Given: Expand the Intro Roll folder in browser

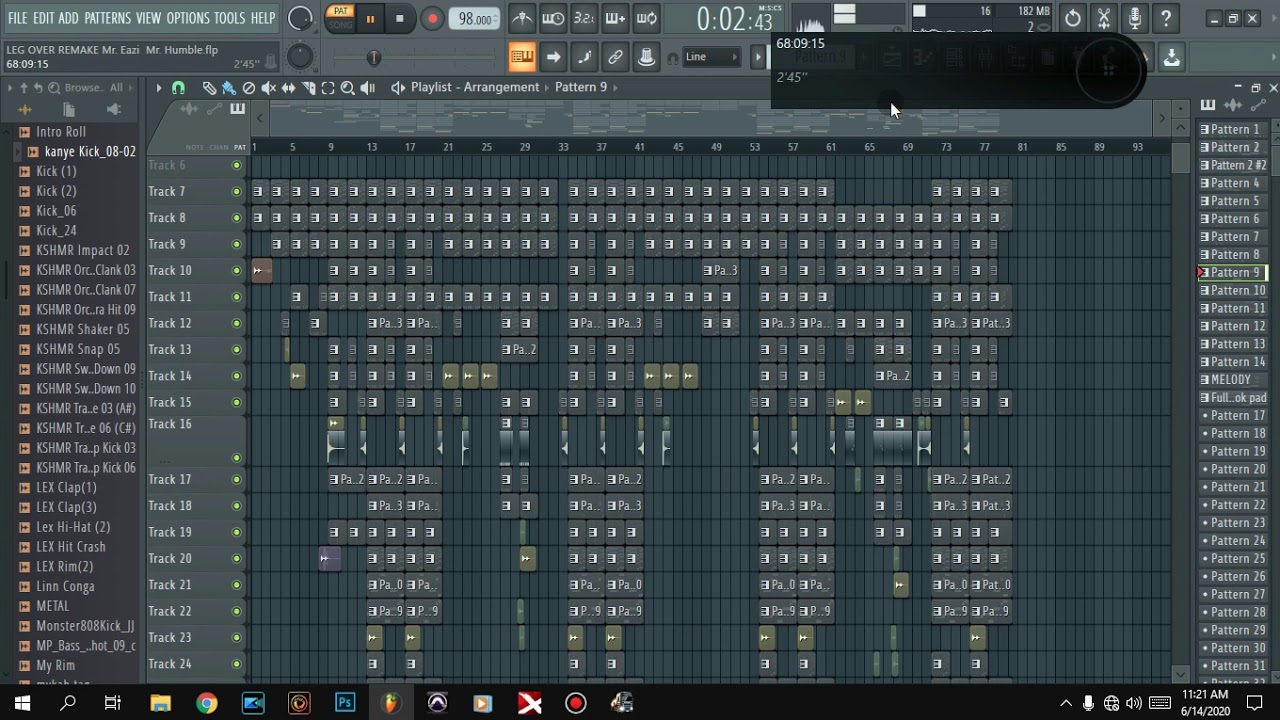Looking at the screenshot, I should [x=61, y=132].
